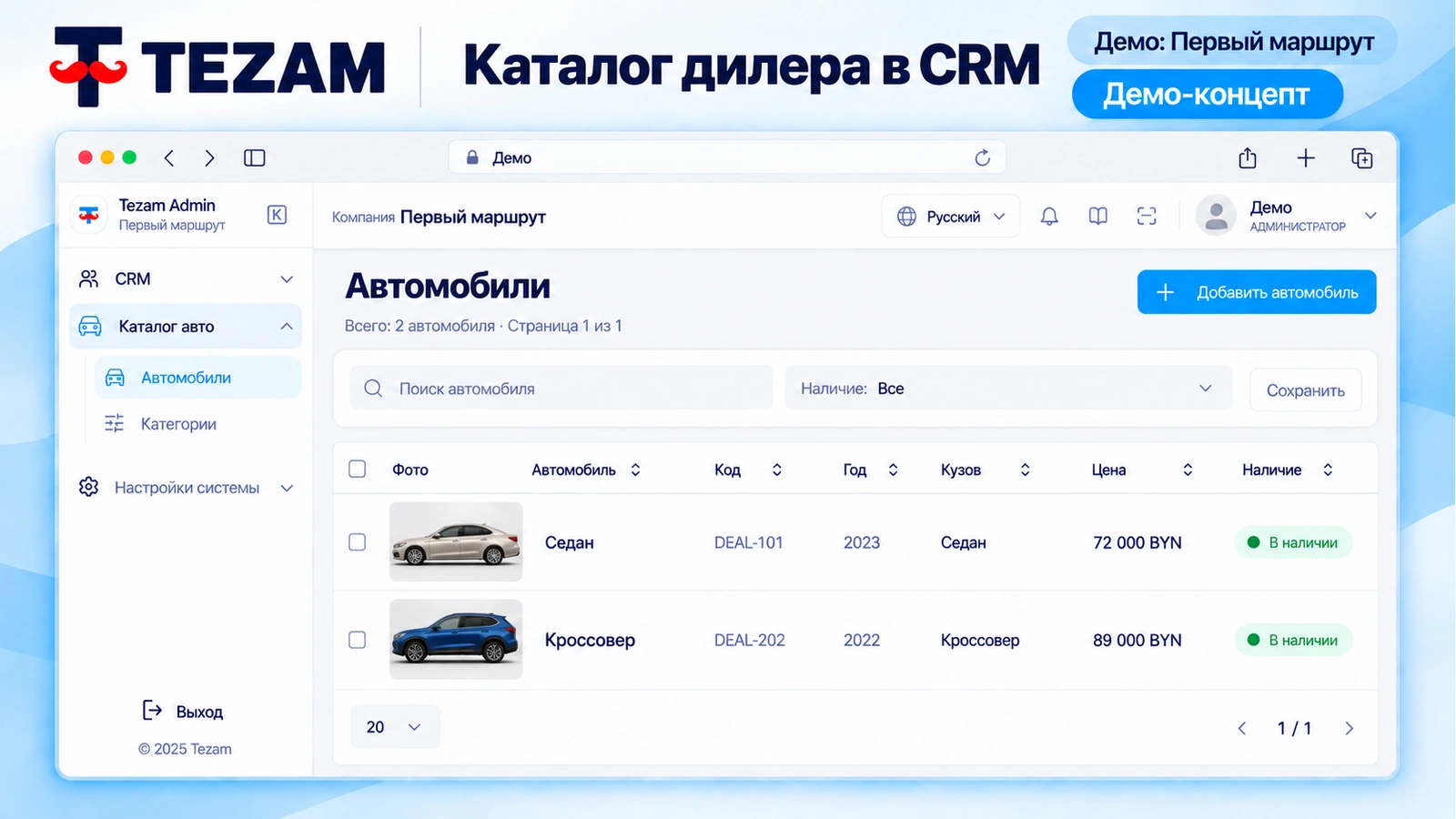1456x819 pixels.
Task: Tick the select-all checkbox in table header
Action: 358,469
